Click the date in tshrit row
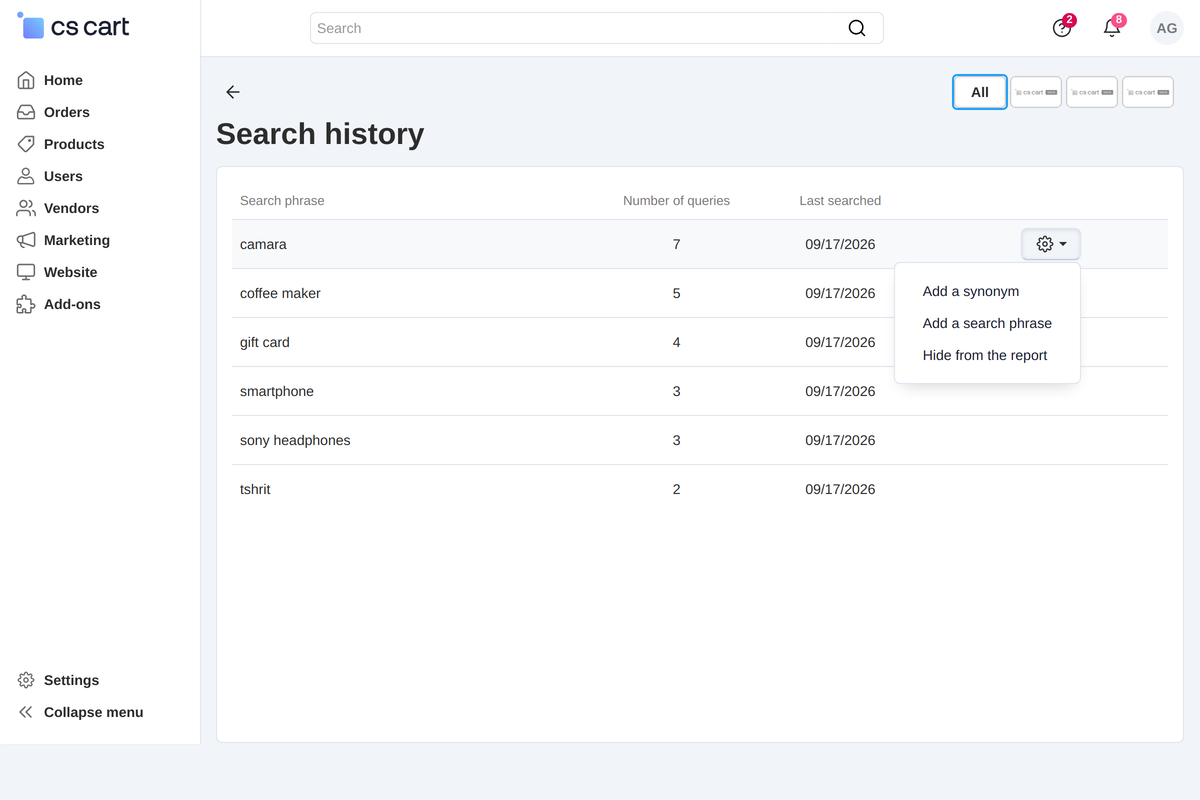The image size is (1200, 800). (840, 489)
